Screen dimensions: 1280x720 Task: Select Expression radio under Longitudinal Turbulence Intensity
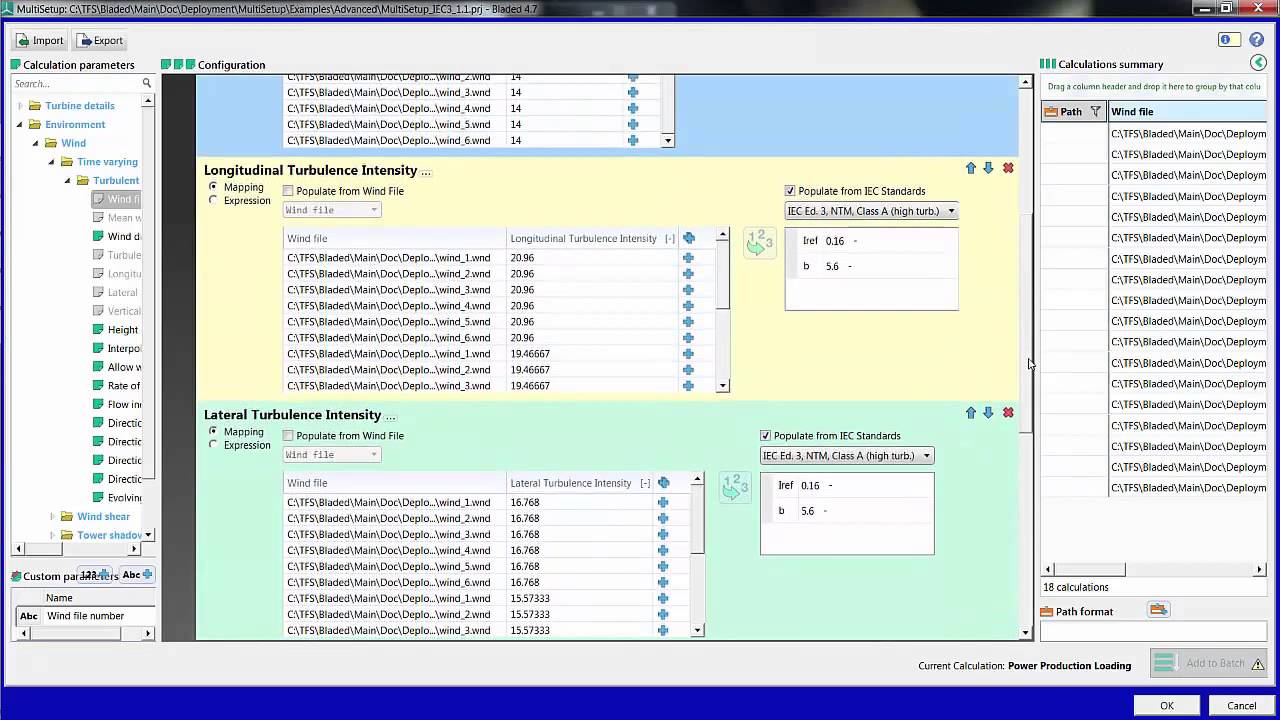tap(213, 200)
